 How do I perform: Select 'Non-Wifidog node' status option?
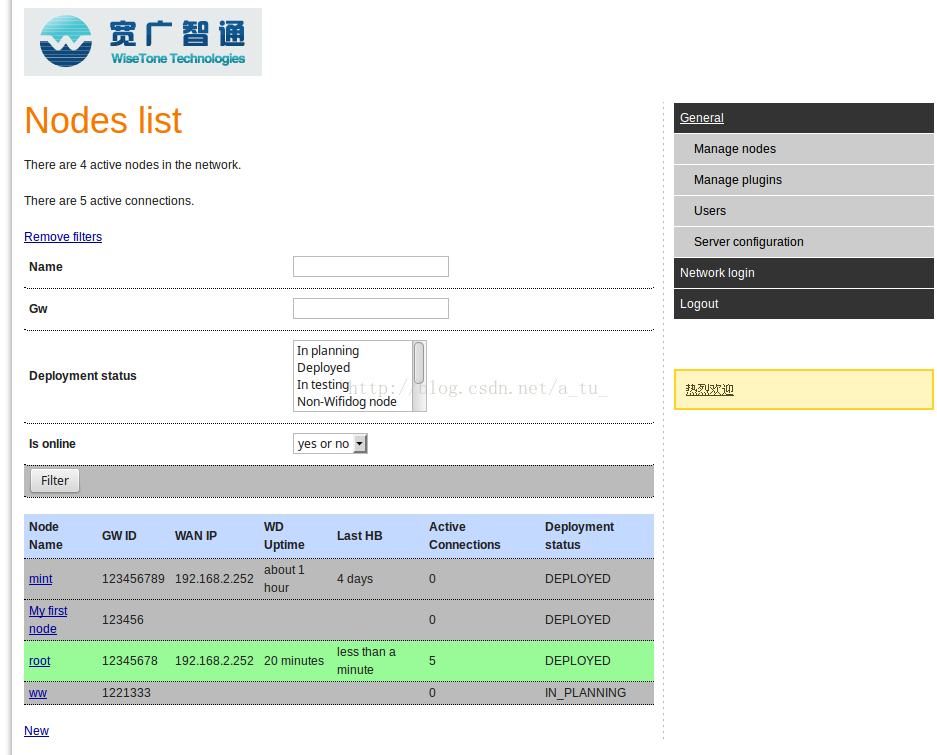(x=347, y=402)
